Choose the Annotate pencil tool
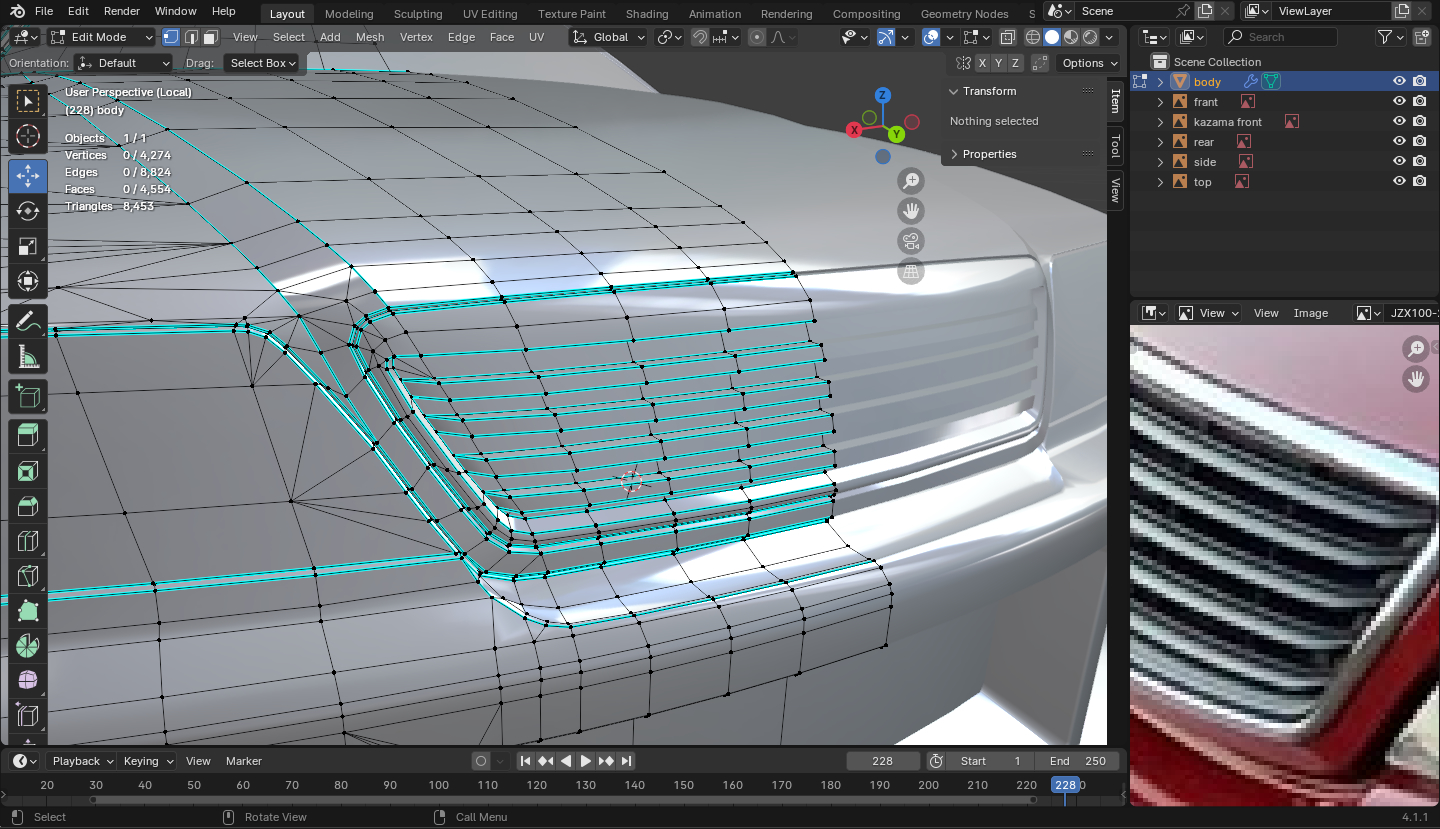The height and width of the screenshot is (829, 1440). (x=28, y=321)
